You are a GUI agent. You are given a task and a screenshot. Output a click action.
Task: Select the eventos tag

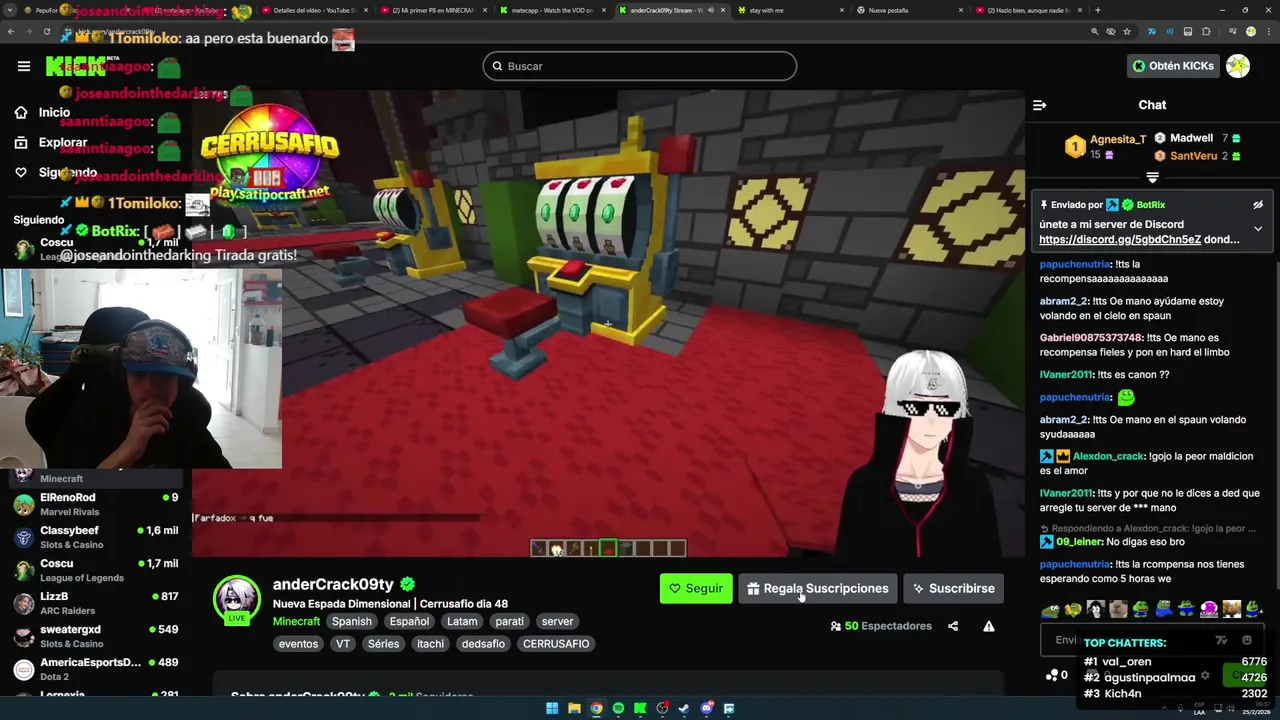[x=298, y=644]
